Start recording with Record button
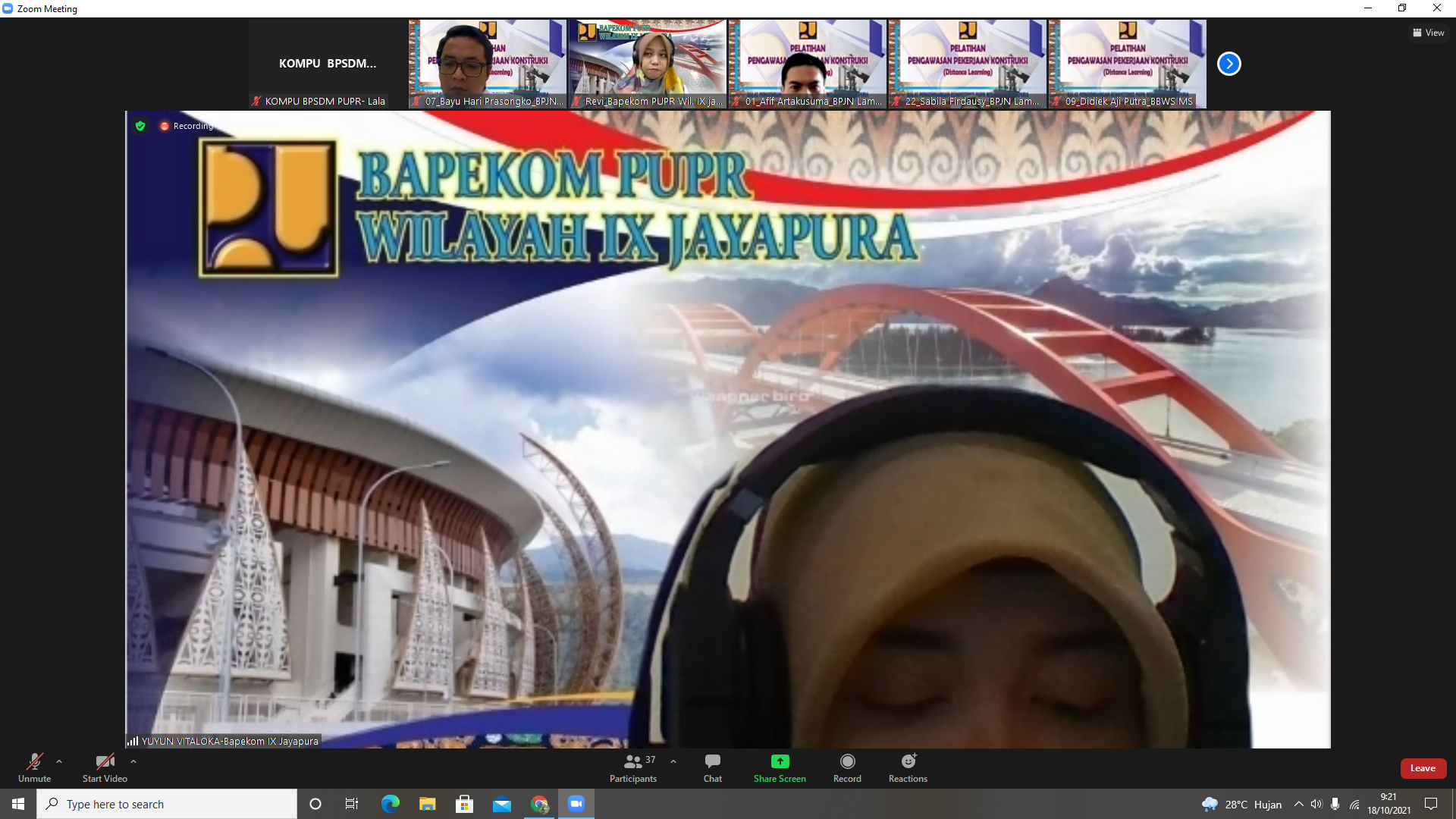Screen dimensions: 1456x819 point(847,767)
